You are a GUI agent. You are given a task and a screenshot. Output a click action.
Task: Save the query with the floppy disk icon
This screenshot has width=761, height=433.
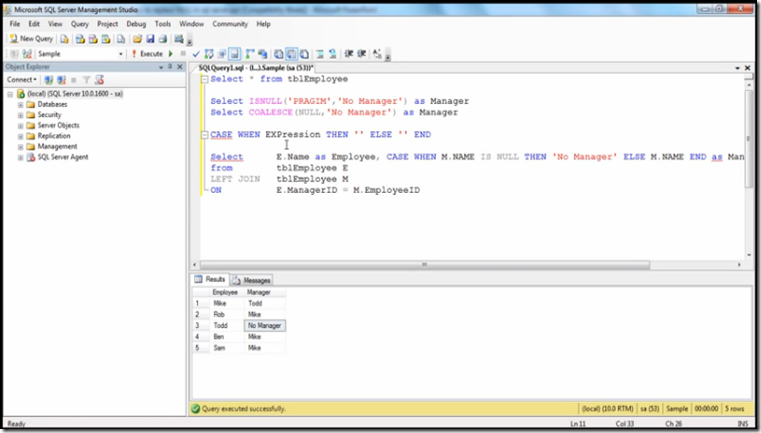click(x=150, y=39)
